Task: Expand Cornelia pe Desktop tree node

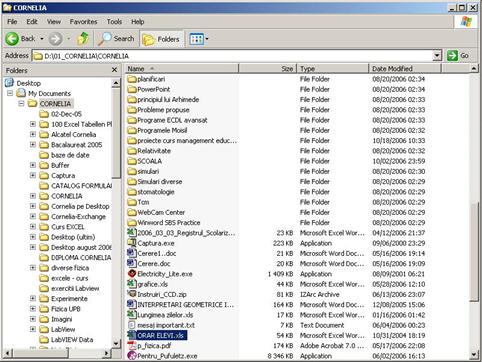Action: point(33,206)
